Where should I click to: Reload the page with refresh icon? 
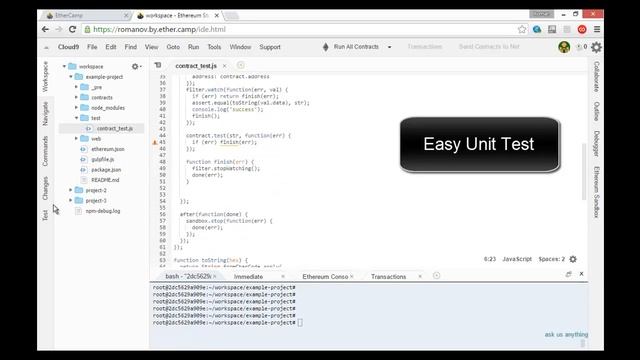73,29
